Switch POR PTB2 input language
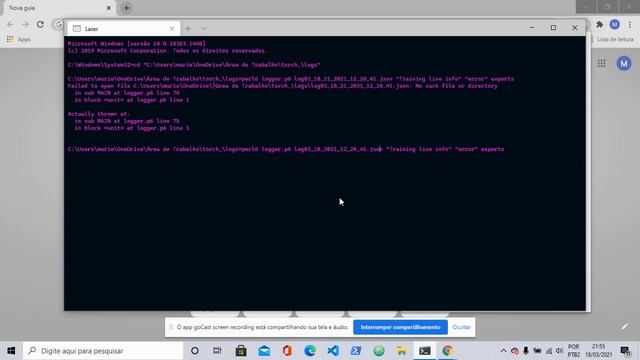This screenshot has width=640, height=360. click(x=573, y=351)
